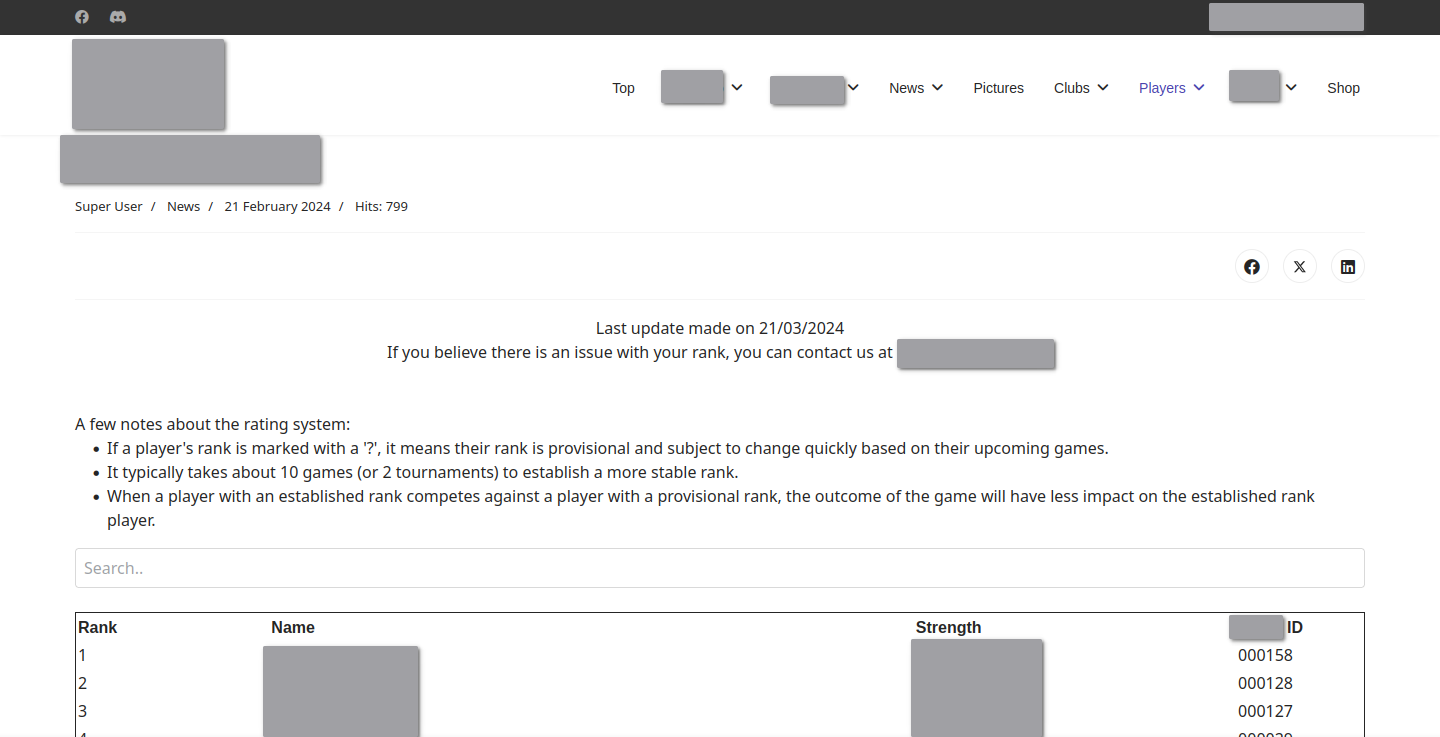Click the player ID 000128 cell
1440x737 pixels.
point(1265,684)
